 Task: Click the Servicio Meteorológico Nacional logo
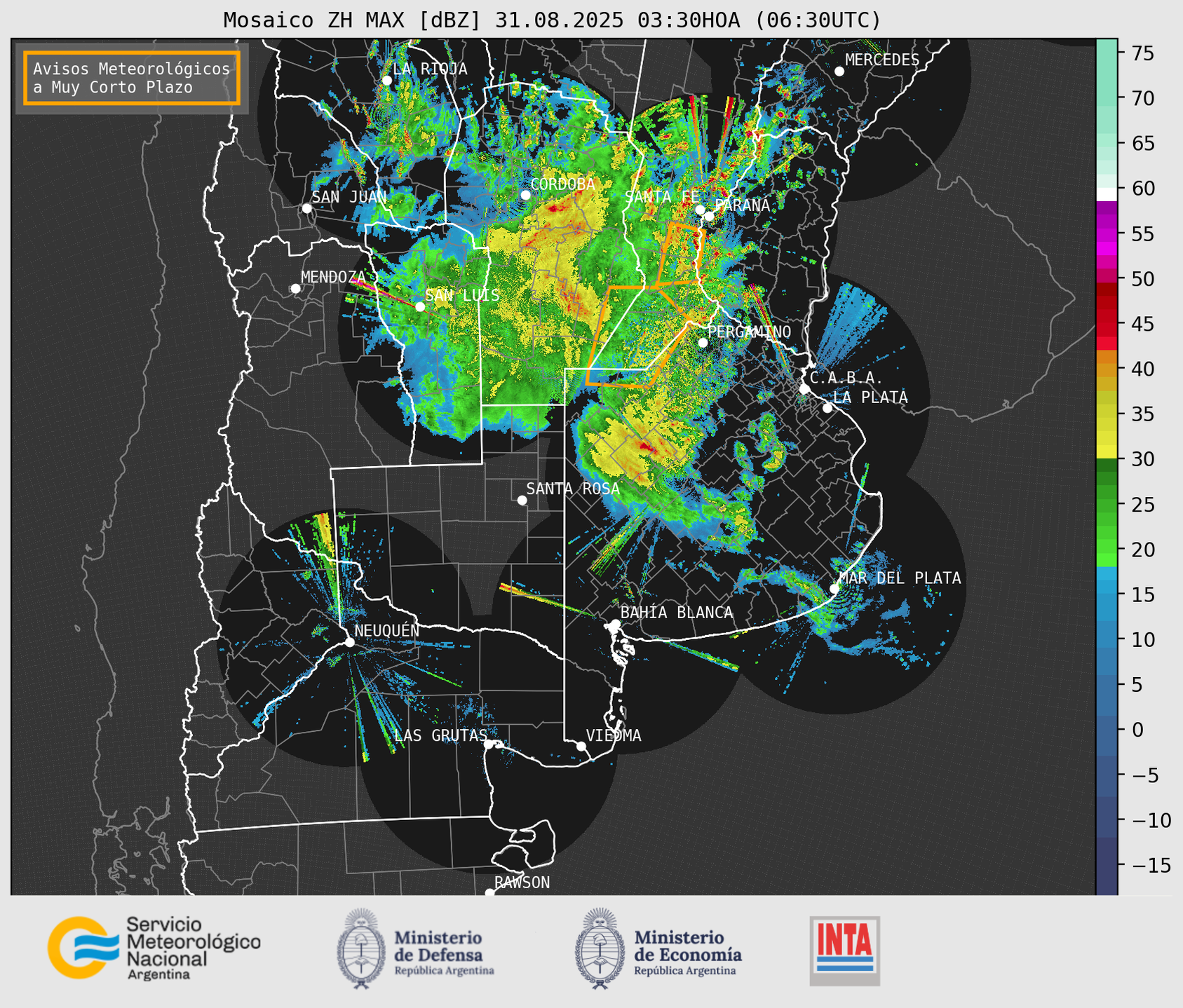click(x=154, y=948)
